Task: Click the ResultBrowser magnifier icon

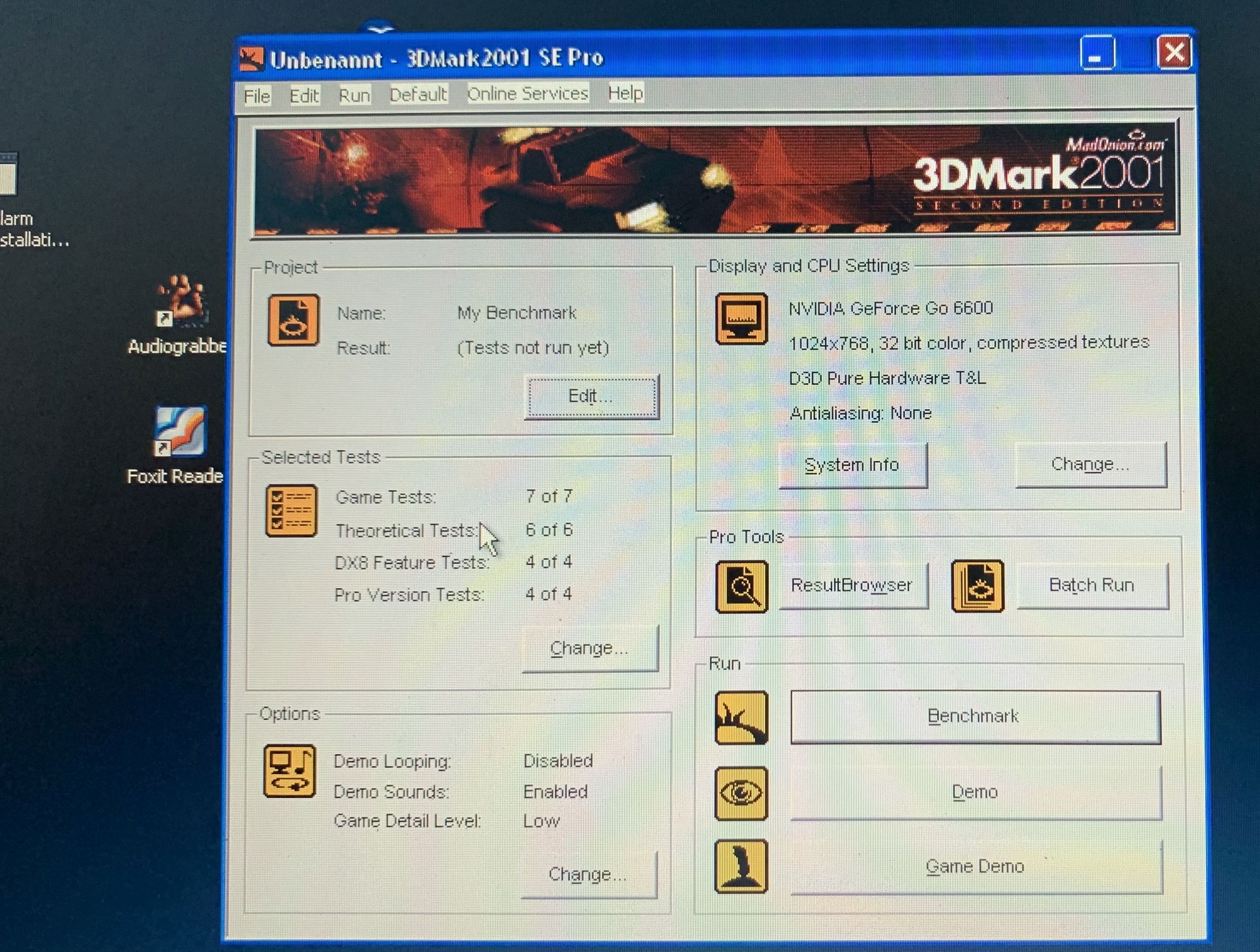Action: click(742, 586)
